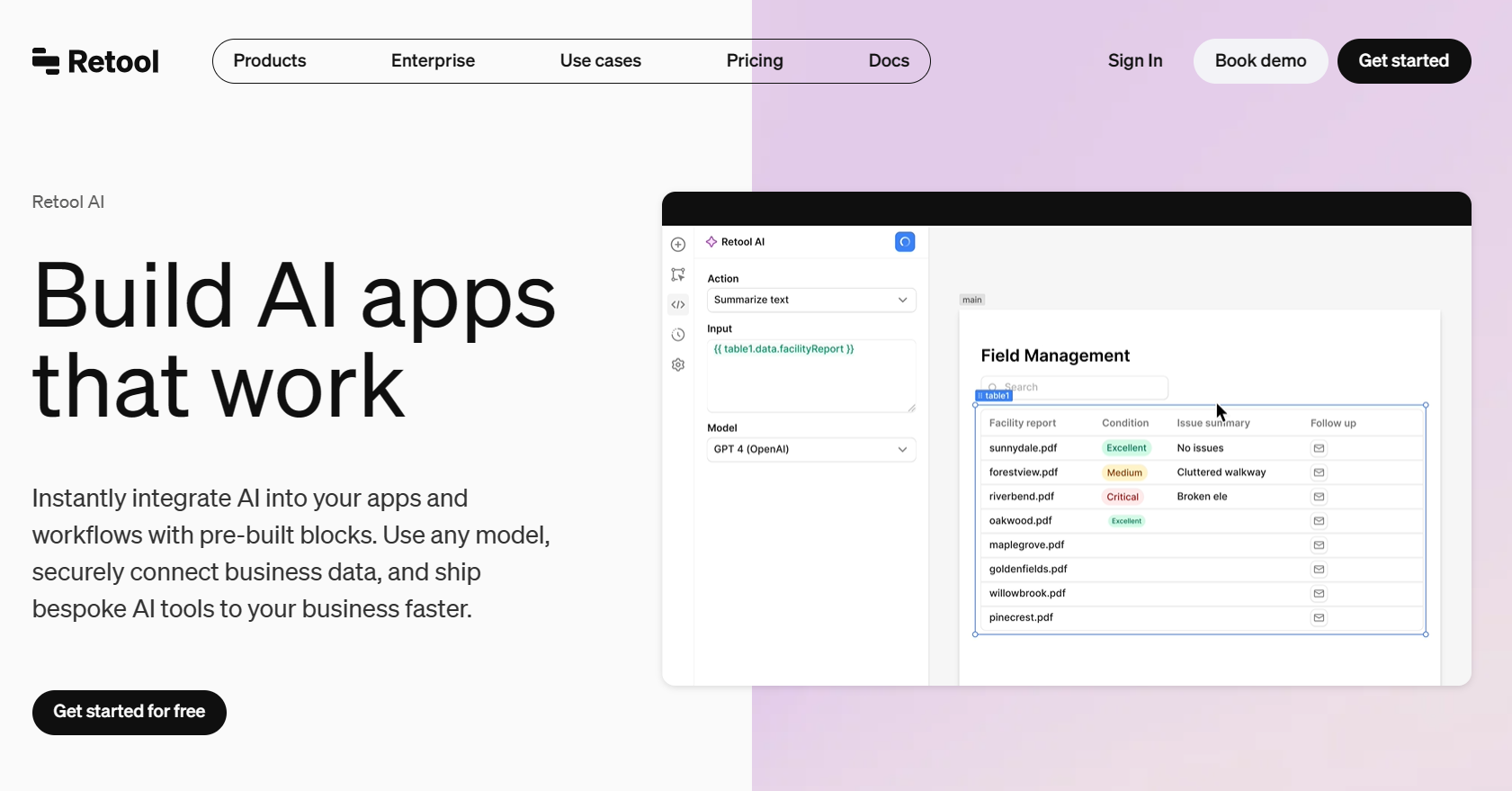Click follow-up mail icon for pinecrest.pdf
The image size is (1512, 791).
[x=1319, y=618]
